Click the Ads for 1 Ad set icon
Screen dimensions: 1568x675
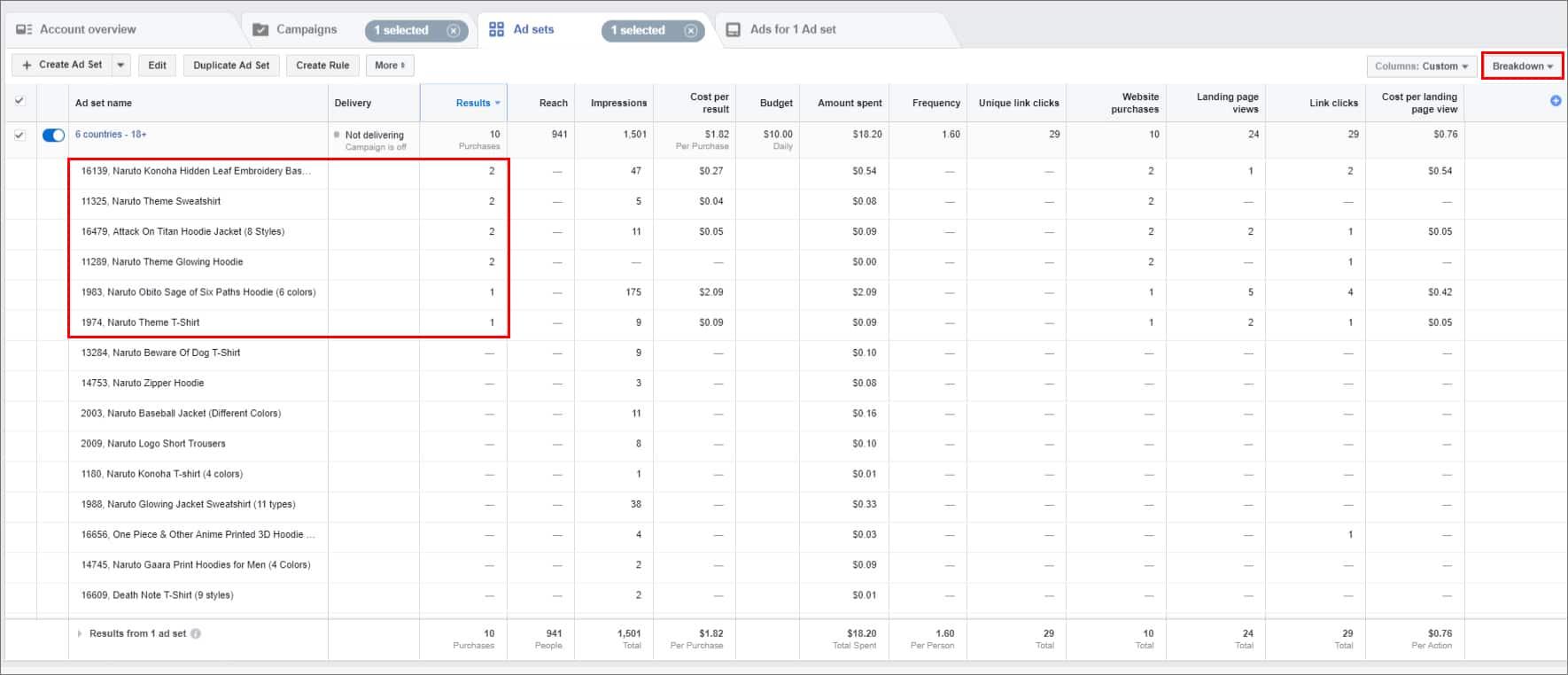pyautogui.click(x=733, y=29)
